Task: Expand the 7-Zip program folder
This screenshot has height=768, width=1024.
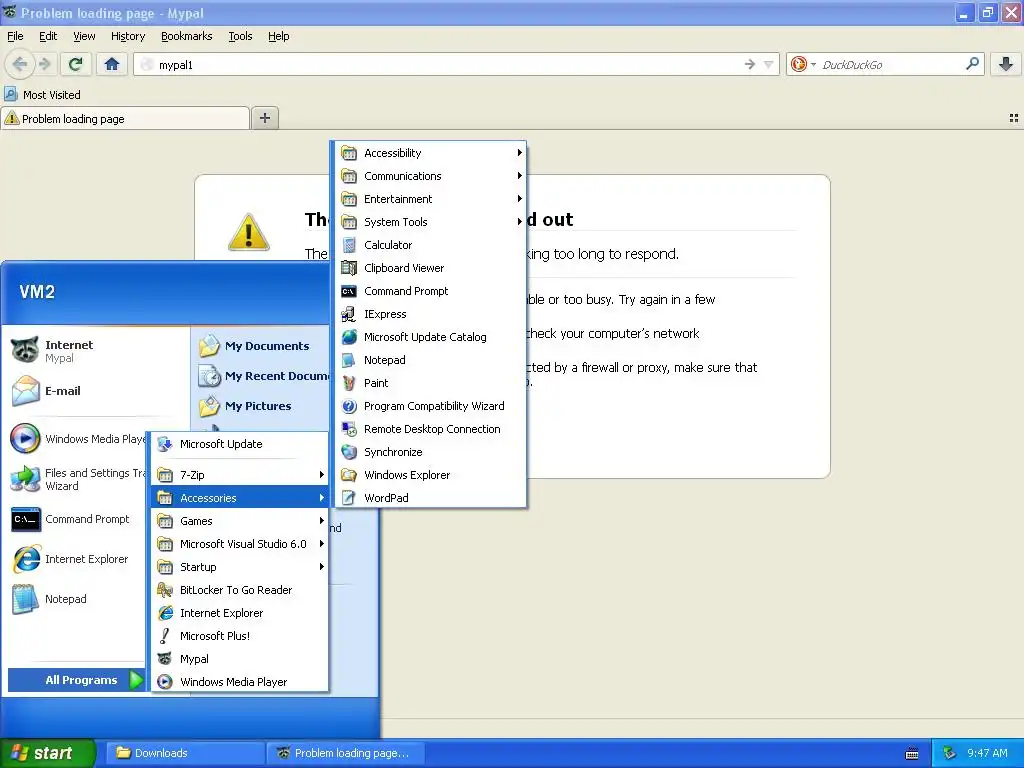Action: click(239, 475)
